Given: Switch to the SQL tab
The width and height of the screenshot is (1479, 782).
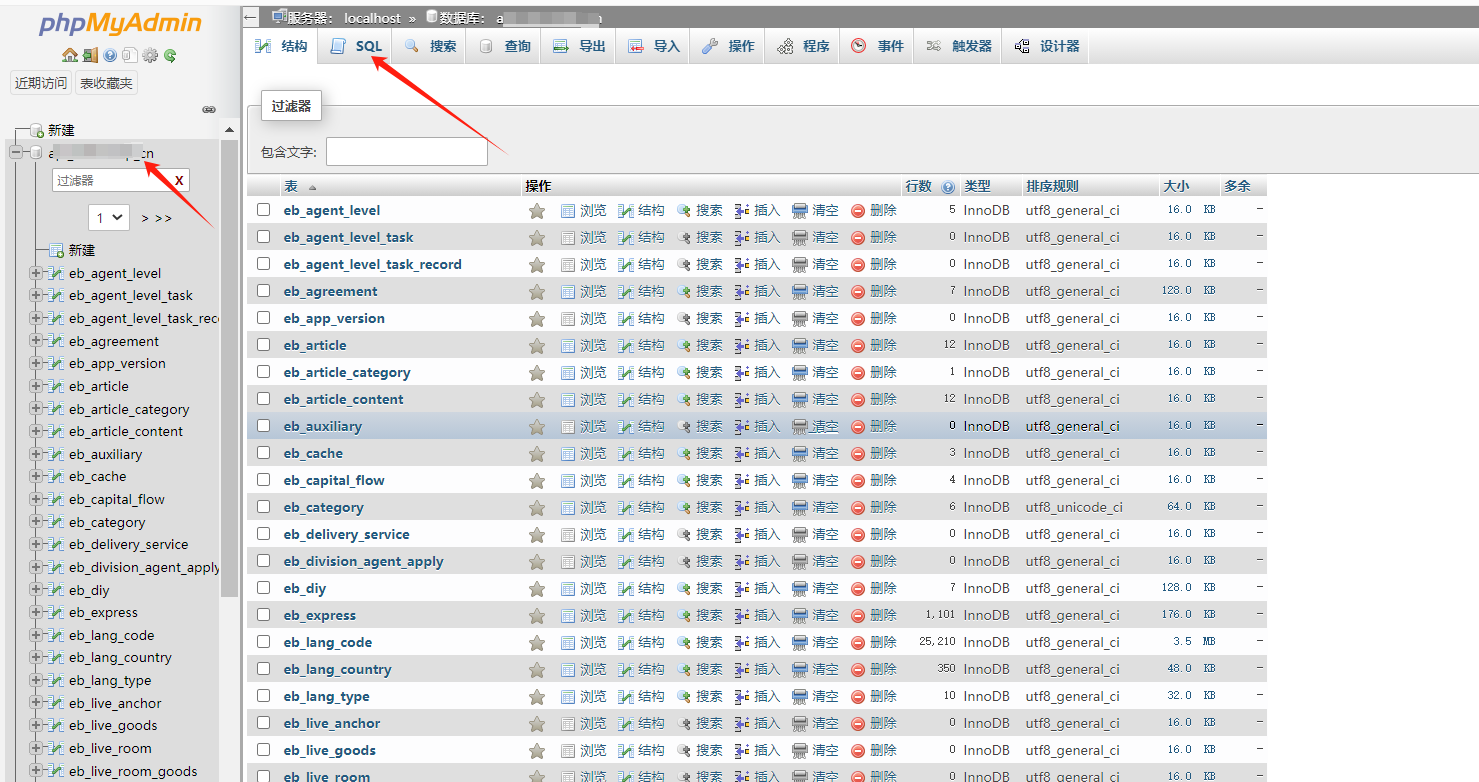Looking at the screenshot, I should (x=356, y=46).
